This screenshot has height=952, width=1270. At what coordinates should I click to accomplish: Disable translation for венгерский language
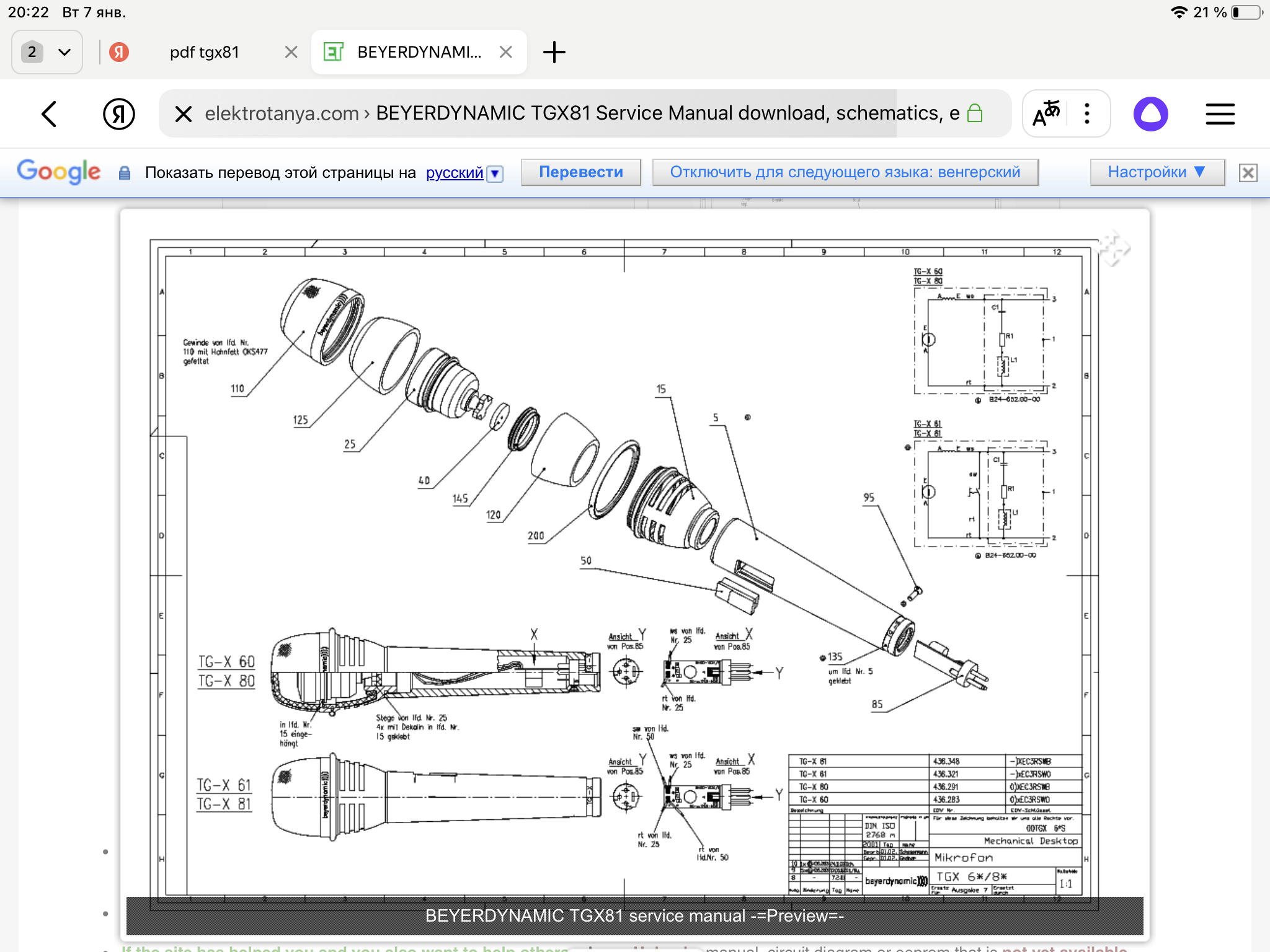click(845, 172)
